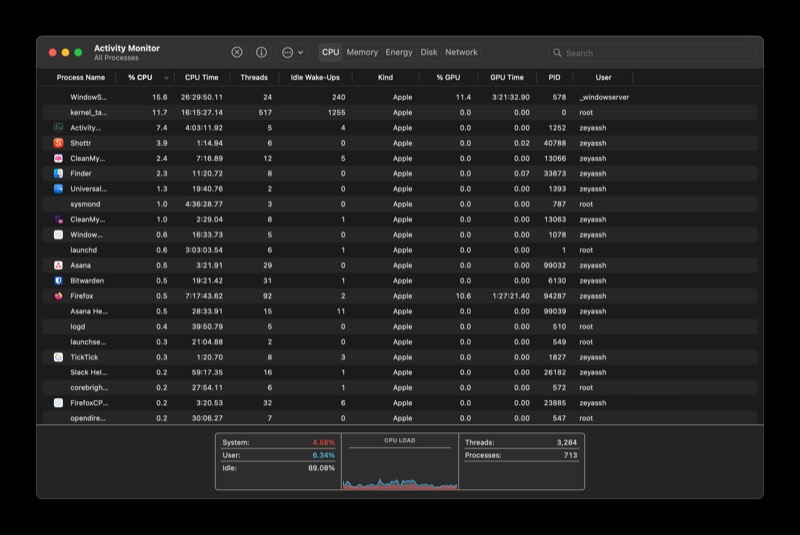The image size is (800, 535).
Task: Select the launchse... process row
Action: (399, 342)
